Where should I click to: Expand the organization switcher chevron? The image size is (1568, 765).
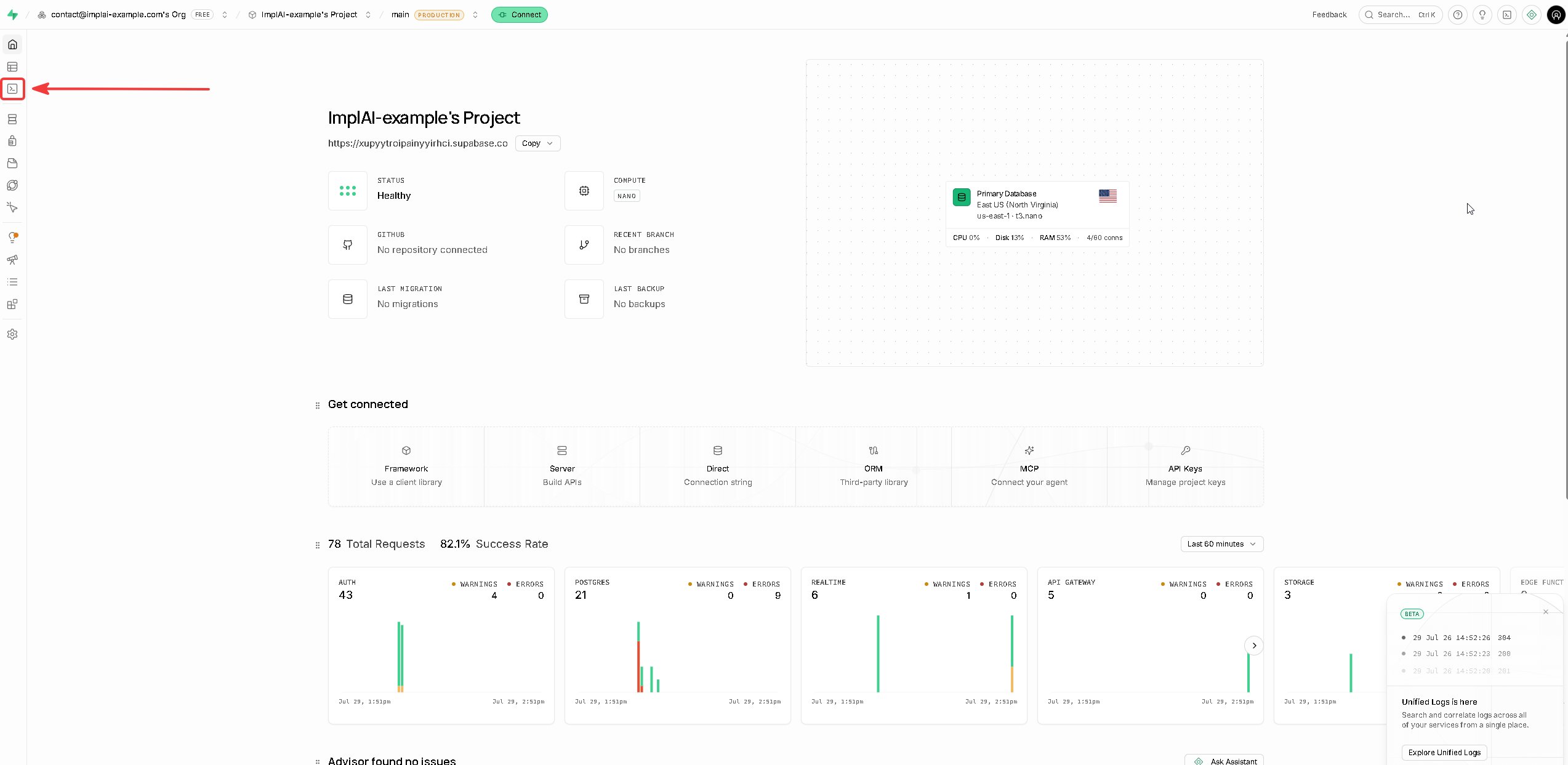point(225,15)
